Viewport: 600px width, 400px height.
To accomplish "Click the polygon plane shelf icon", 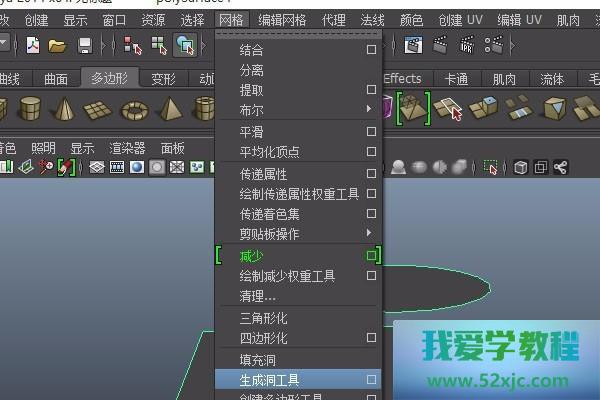I will (98, 108).
